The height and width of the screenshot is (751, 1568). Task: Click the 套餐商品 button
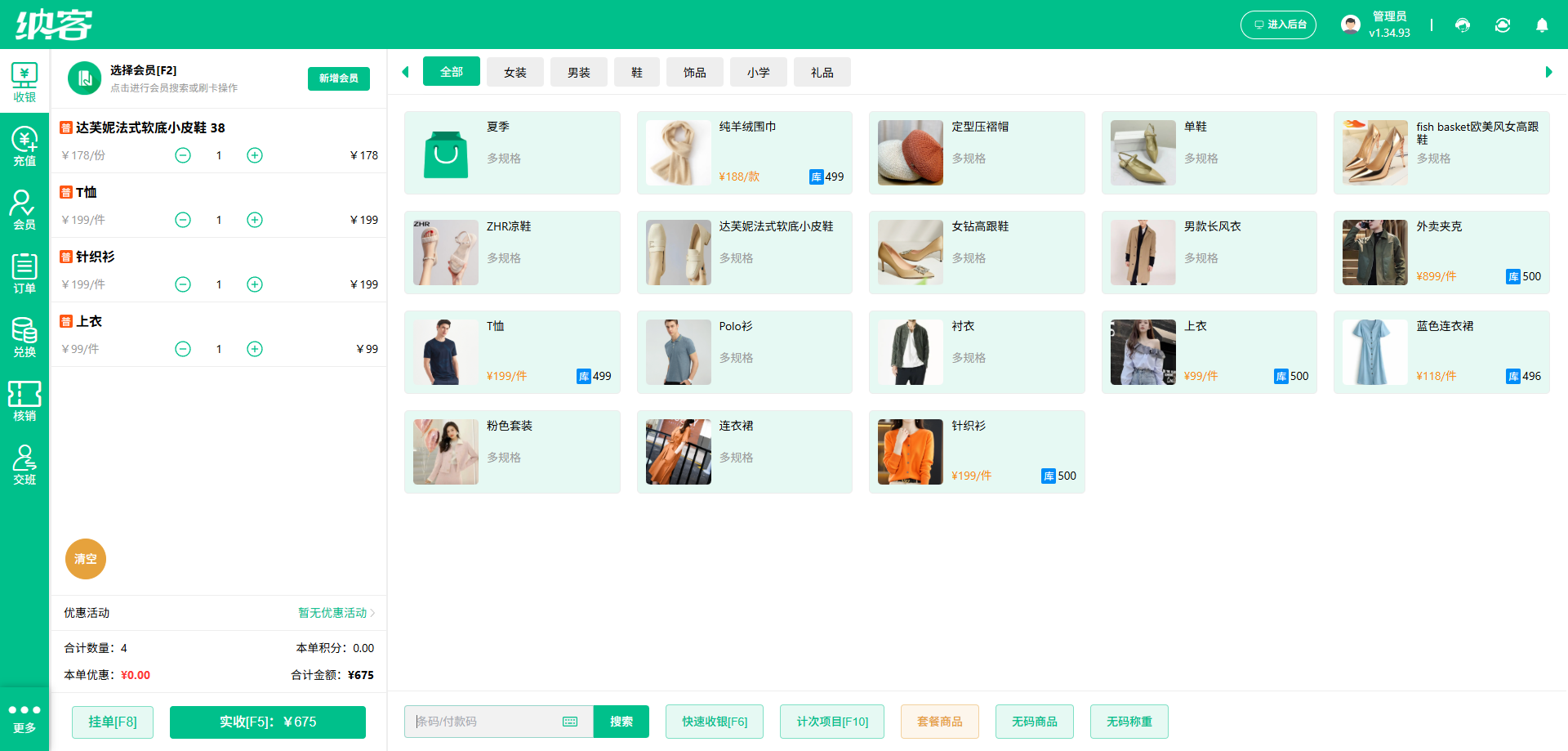tap(940, 722)
